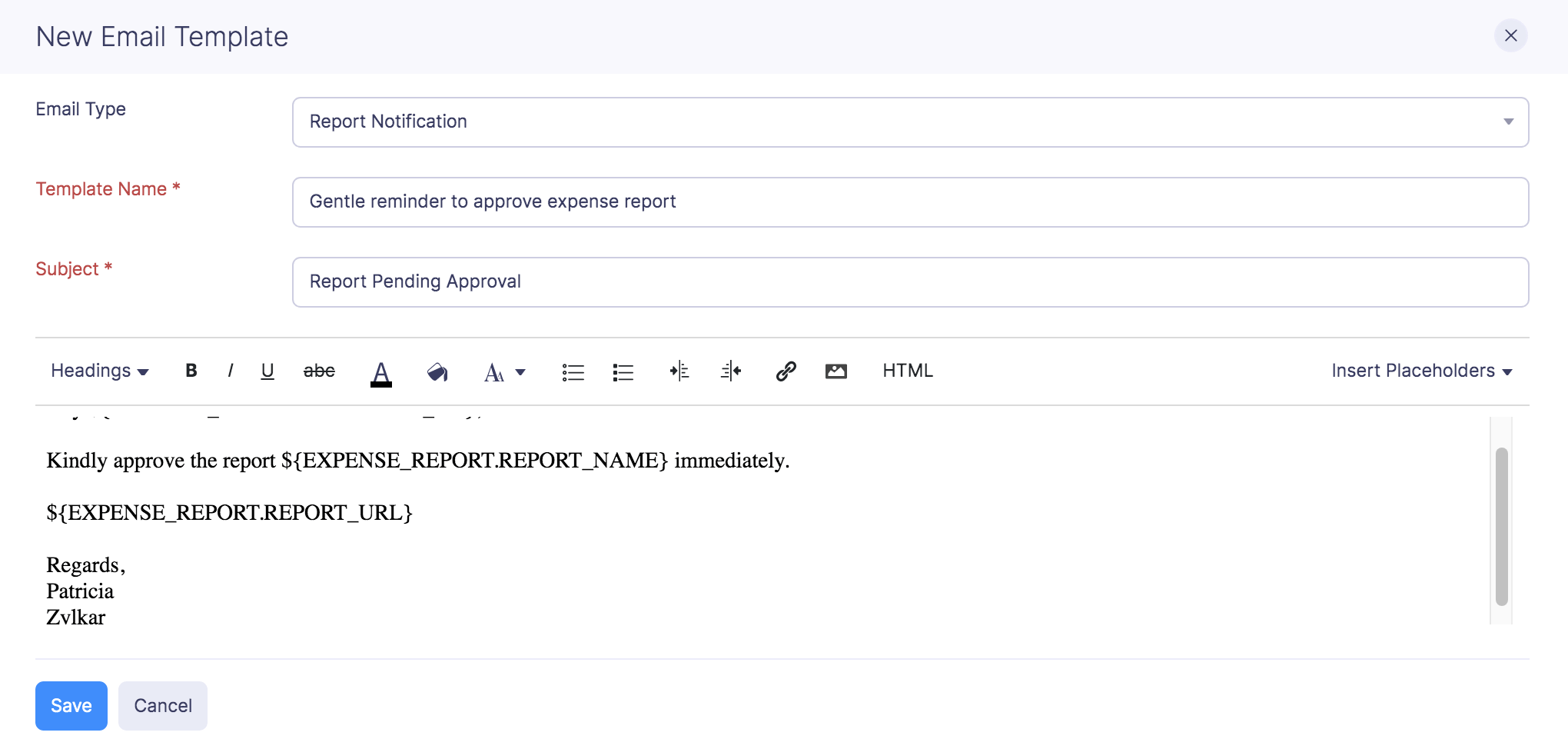The image size is (1568, 749).
Task: Toggle a numbered list
Action: click(623, 371)
